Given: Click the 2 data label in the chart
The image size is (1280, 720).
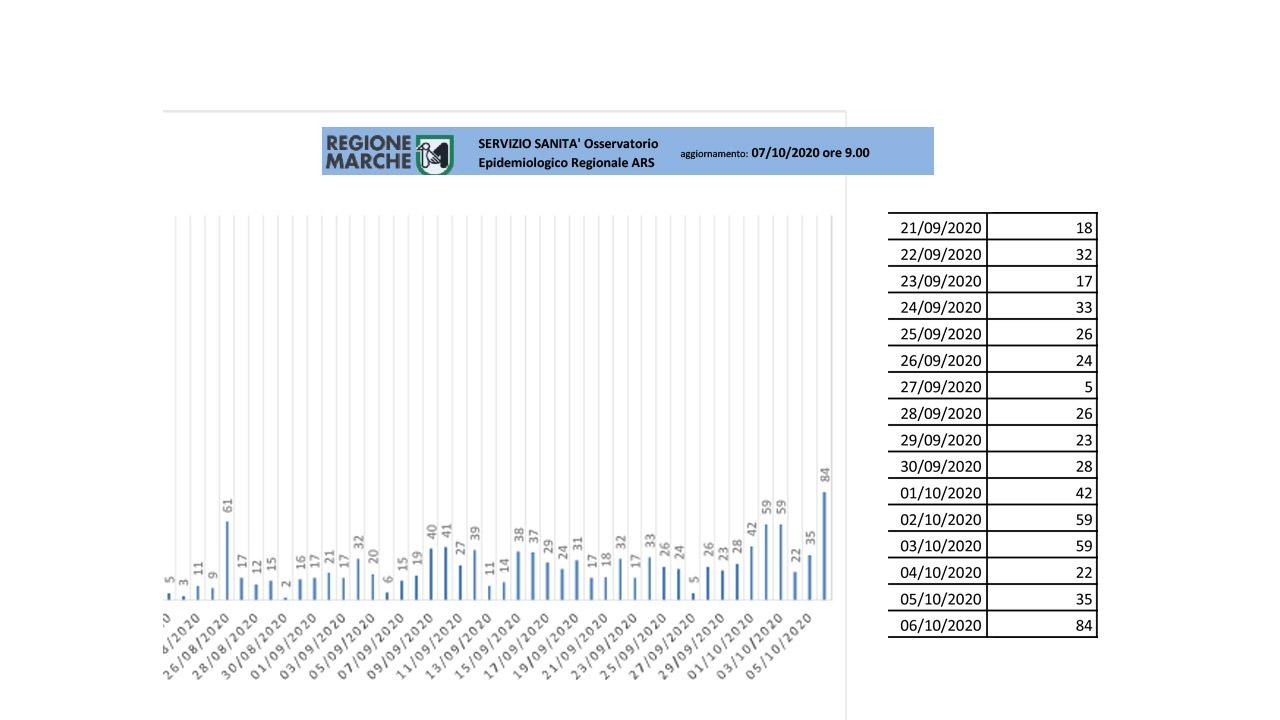Looking at the screenshot, I should [x=286, y=586].
